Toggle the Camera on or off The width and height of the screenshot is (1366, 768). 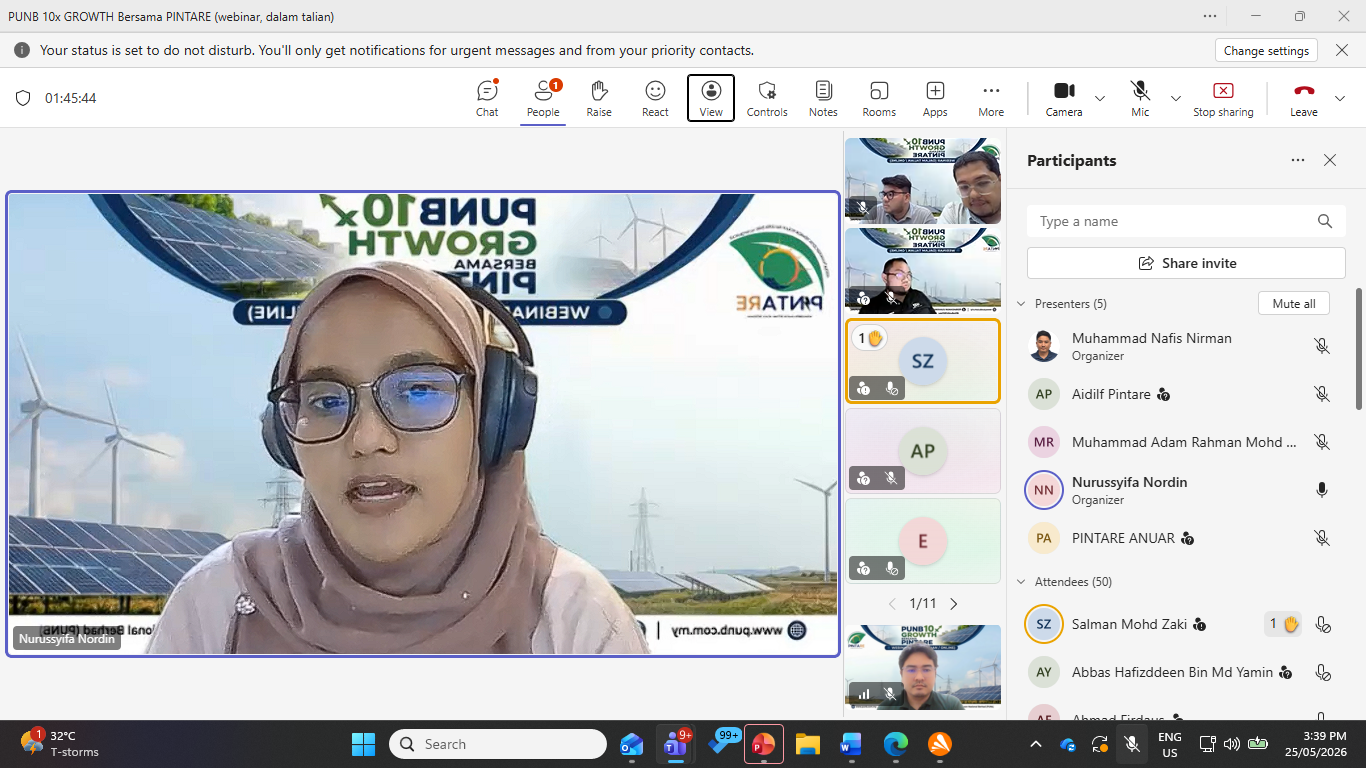pos(1064,98)
